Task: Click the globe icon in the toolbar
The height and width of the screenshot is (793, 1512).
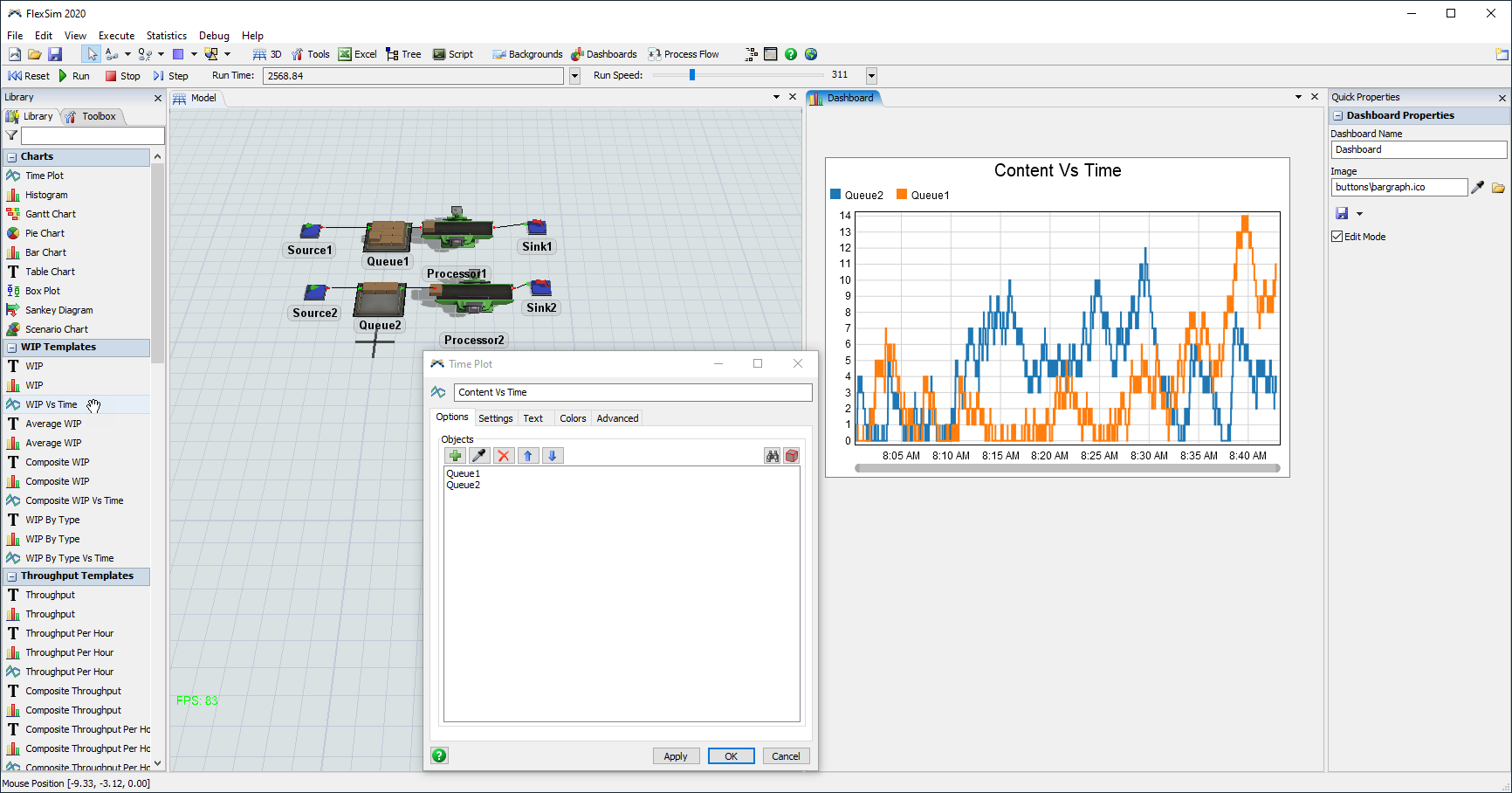Action: click(811, 54)
